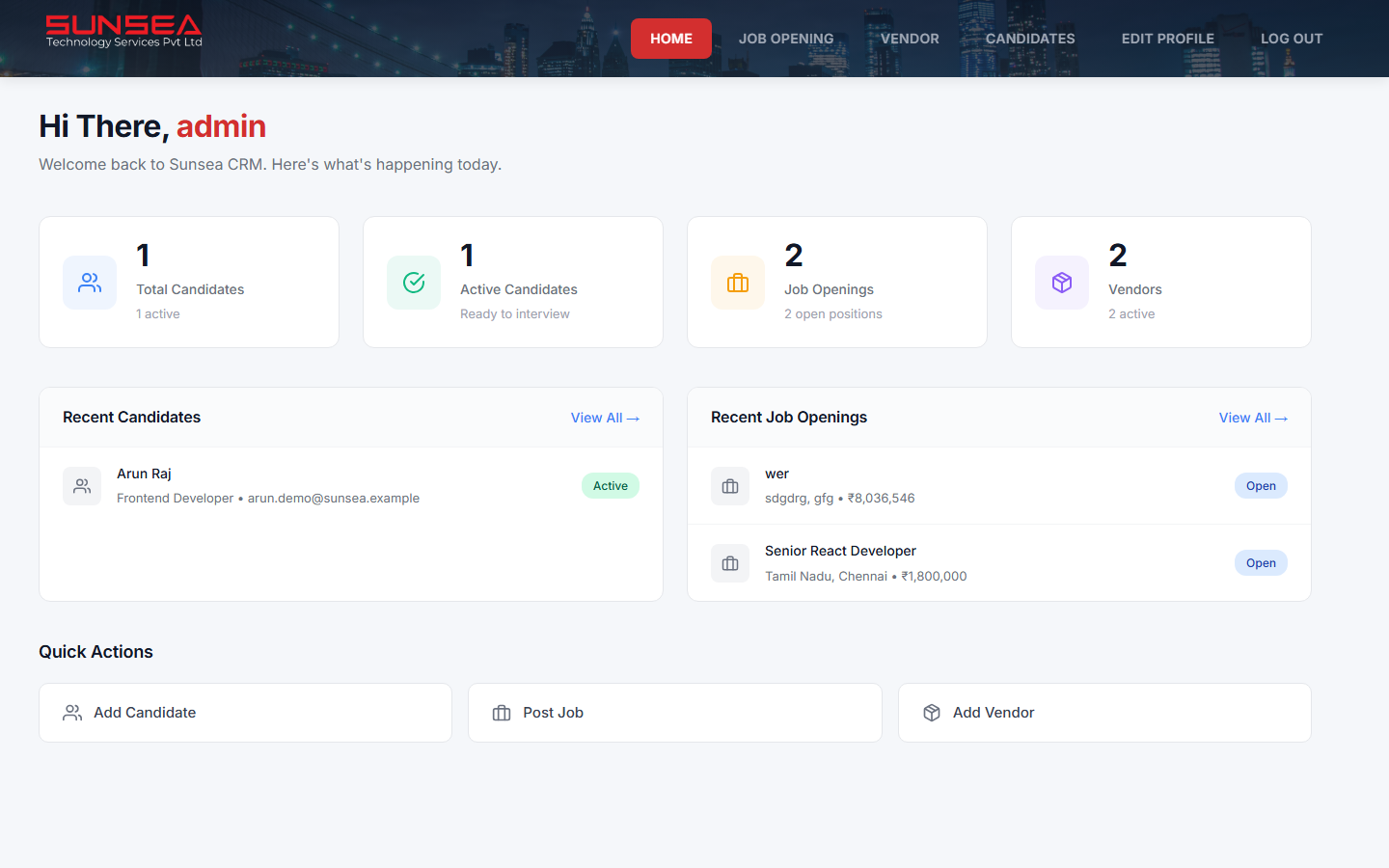Viewport: 1389px width, 868px height.
Task: Click View All for Recent Candidates
Action: pyautogui.click(x=605, y=418)
